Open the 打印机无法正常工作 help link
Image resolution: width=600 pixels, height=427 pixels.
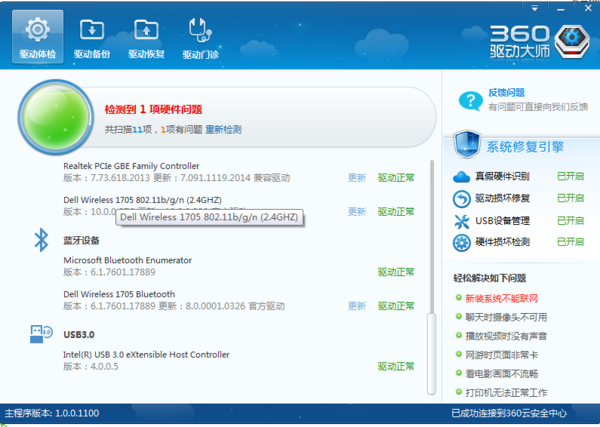coord(510,393)
